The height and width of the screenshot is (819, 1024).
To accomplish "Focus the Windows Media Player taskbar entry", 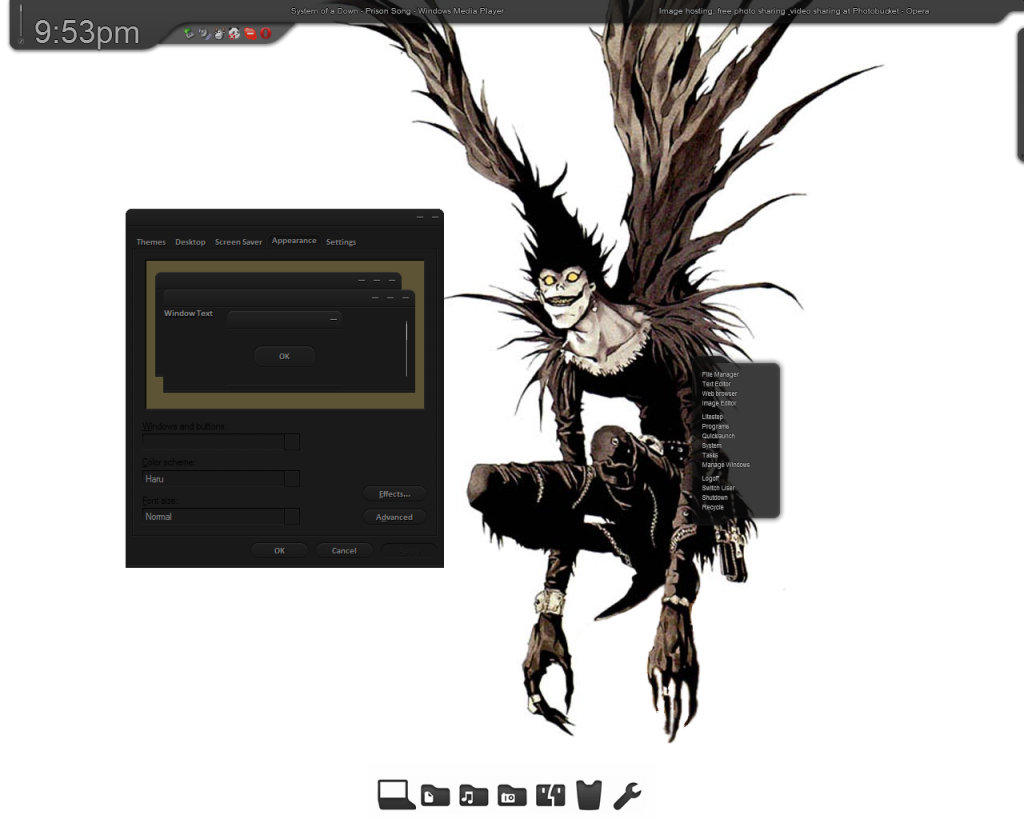I will pyautogui.click(x=396, y=10).
